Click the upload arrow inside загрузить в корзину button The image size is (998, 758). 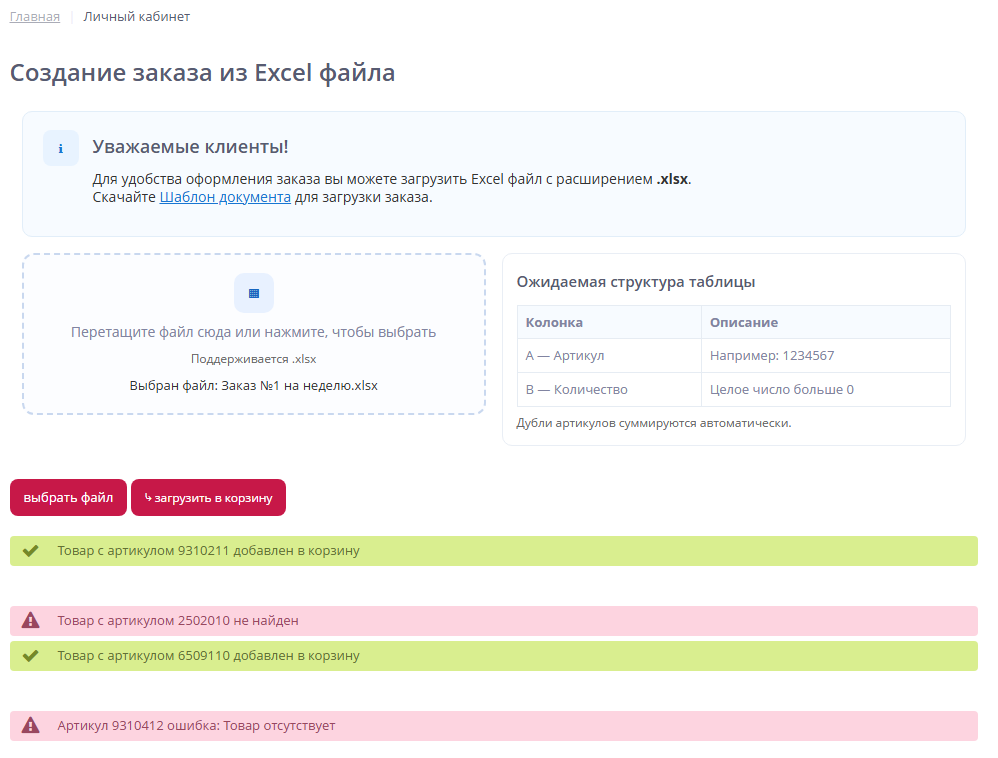click(148, 497)
